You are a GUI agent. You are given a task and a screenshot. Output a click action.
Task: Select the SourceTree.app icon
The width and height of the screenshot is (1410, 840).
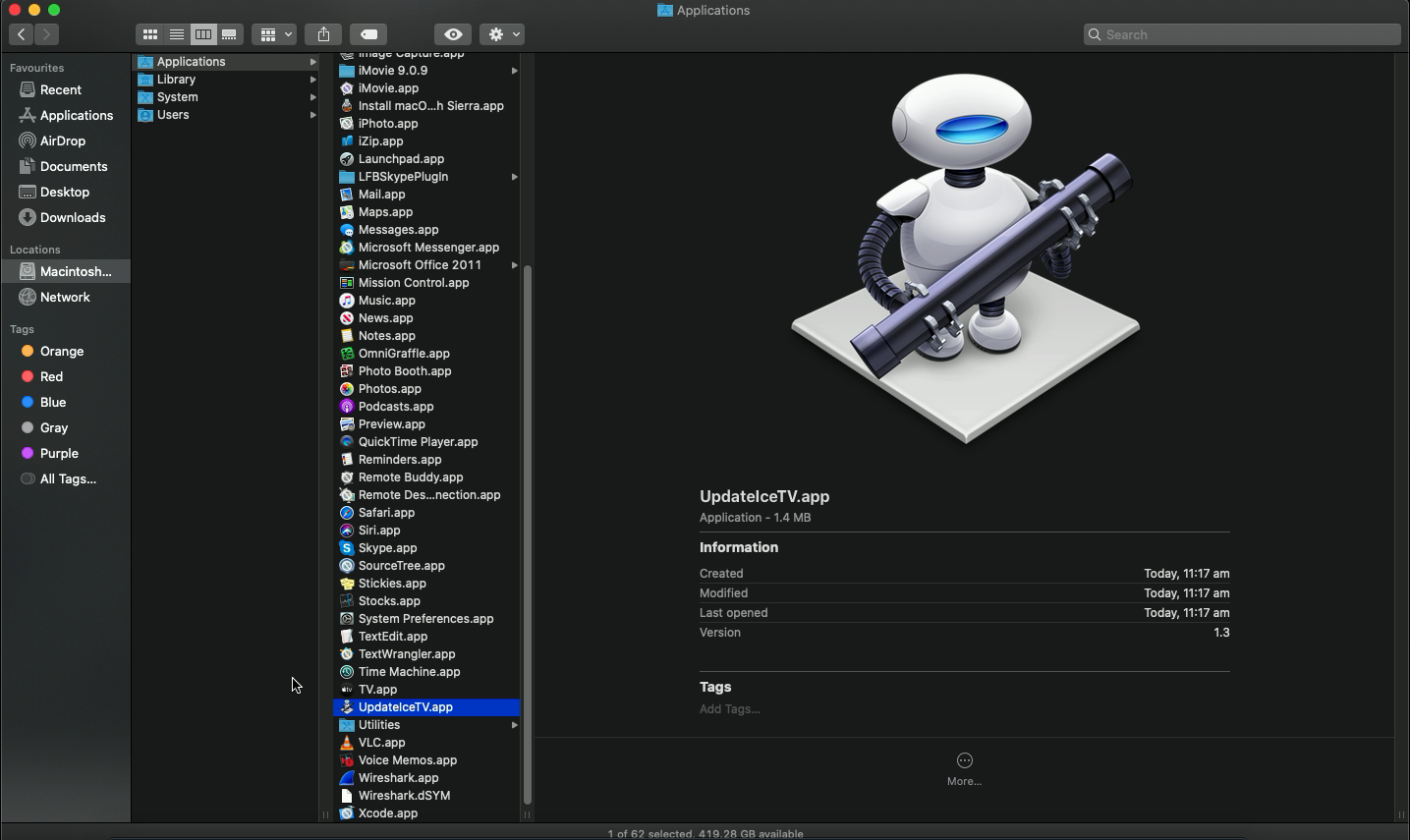point(347,566)
